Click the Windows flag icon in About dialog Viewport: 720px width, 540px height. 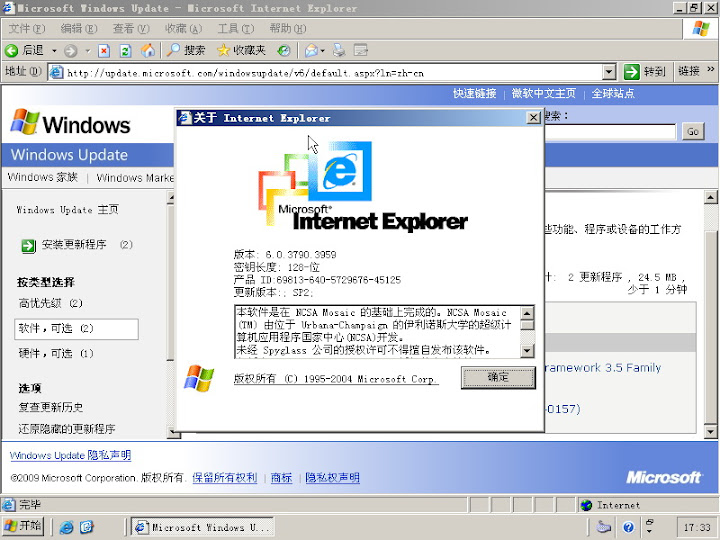[x=199, y=378]
